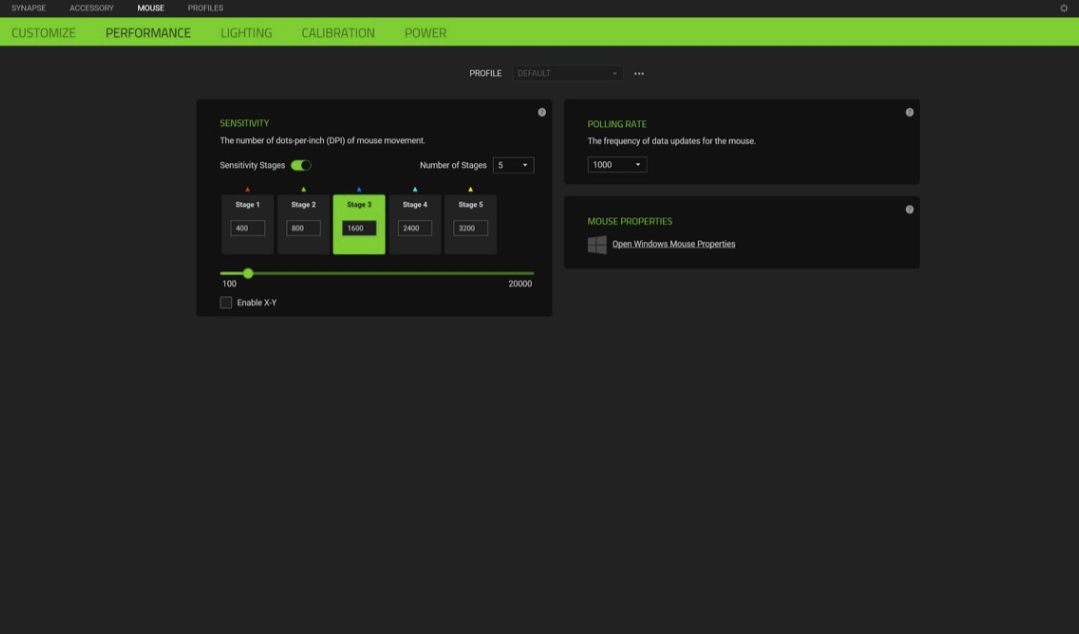This screenshot has width=1079, height=634.
Task: Click the yellow Stage 5 indicator triangle
Action: click(471, 189)
